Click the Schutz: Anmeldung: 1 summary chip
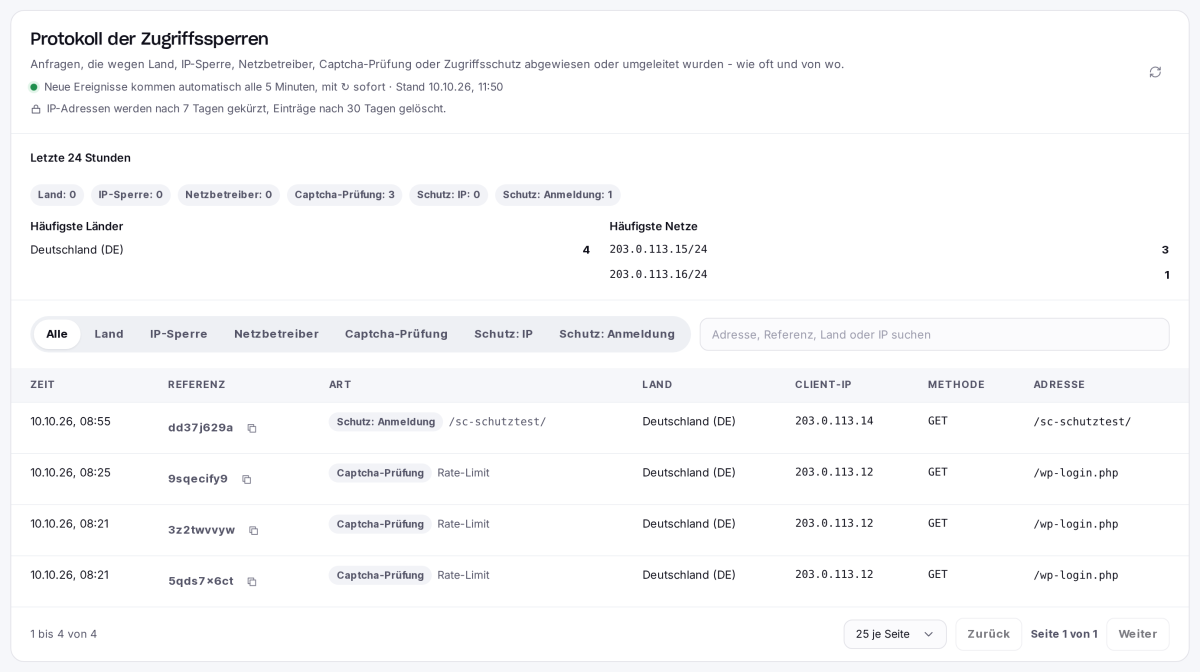This screenshot has height=672, width=1200. pyautogui.click(x=558, y=195)
